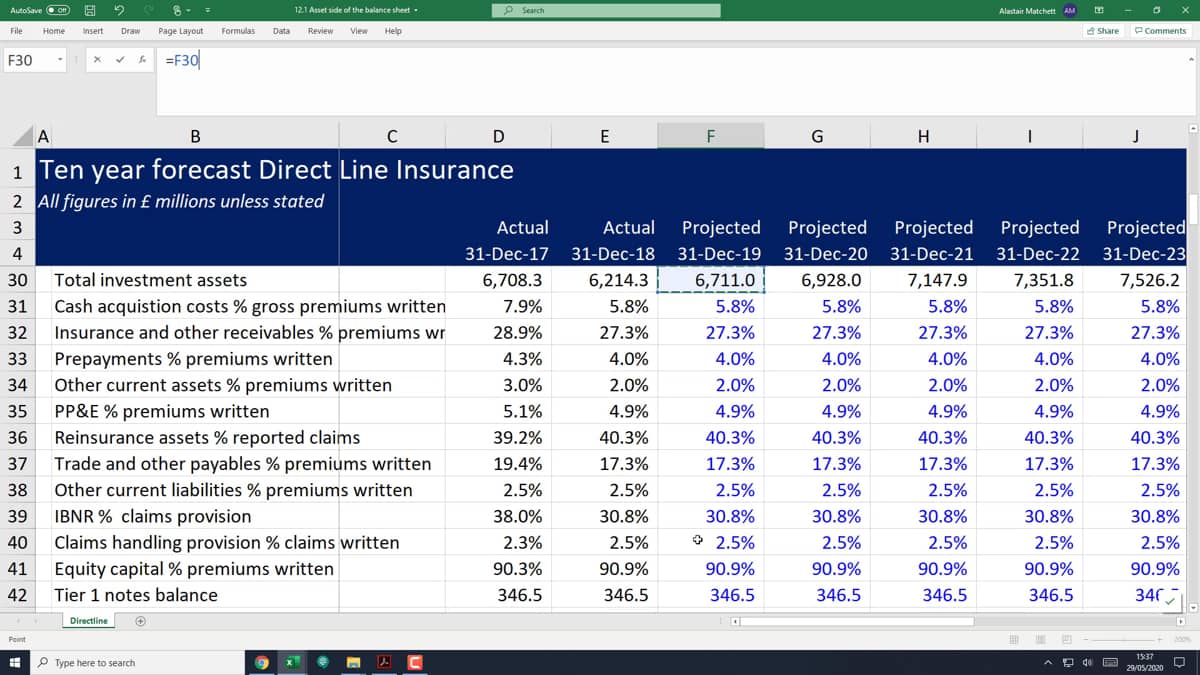The height and width of the screenshot is (675, 1200).
Task: Select column H header
Action: pyautogui.click(x=923, y=136)
